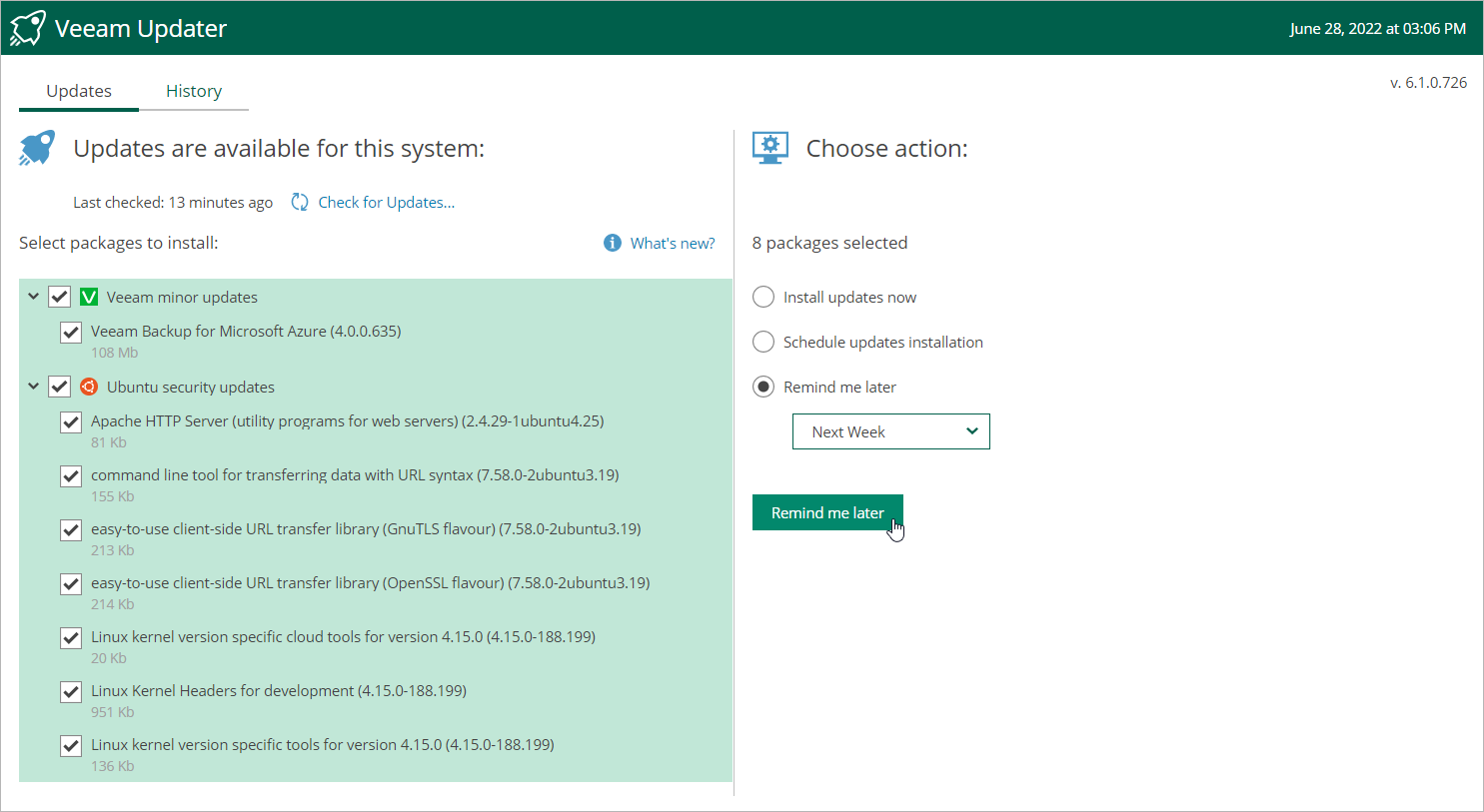Uncheck the Apache HTTP Server package

click(71, 421)
